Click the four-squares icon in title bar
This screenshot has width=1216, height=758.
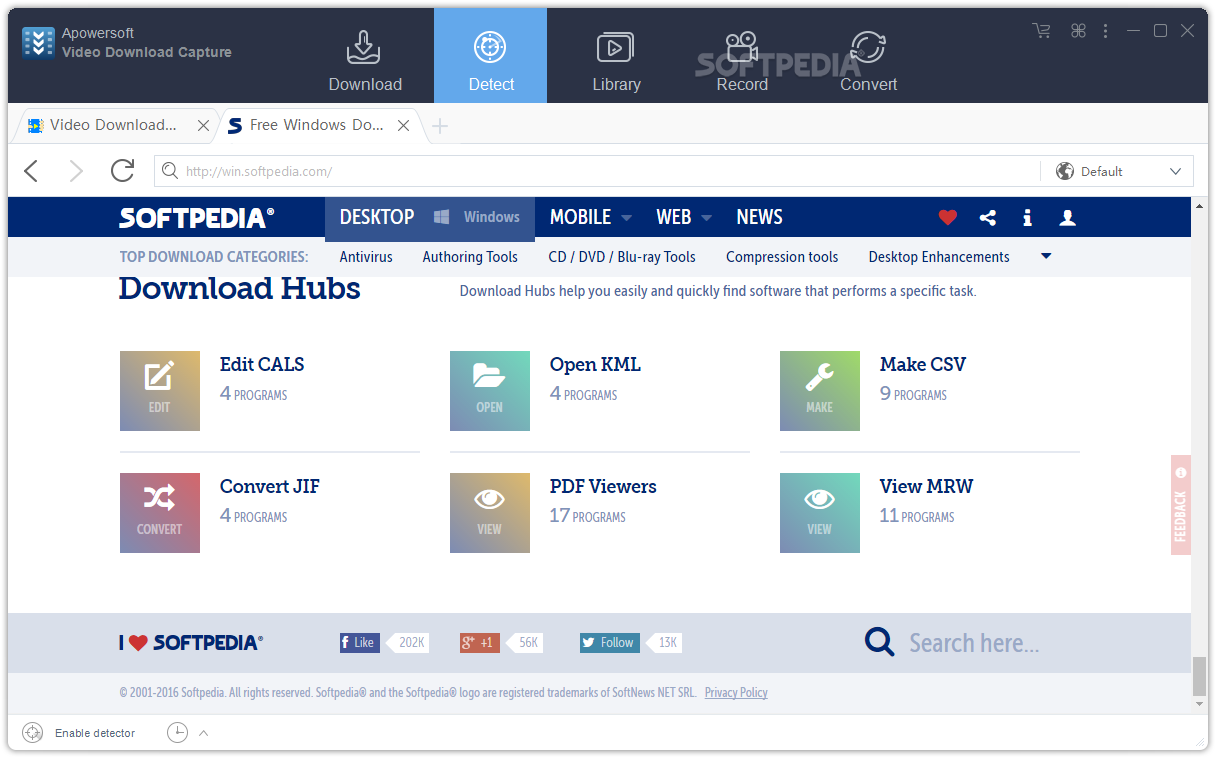tap(1078, 31)
